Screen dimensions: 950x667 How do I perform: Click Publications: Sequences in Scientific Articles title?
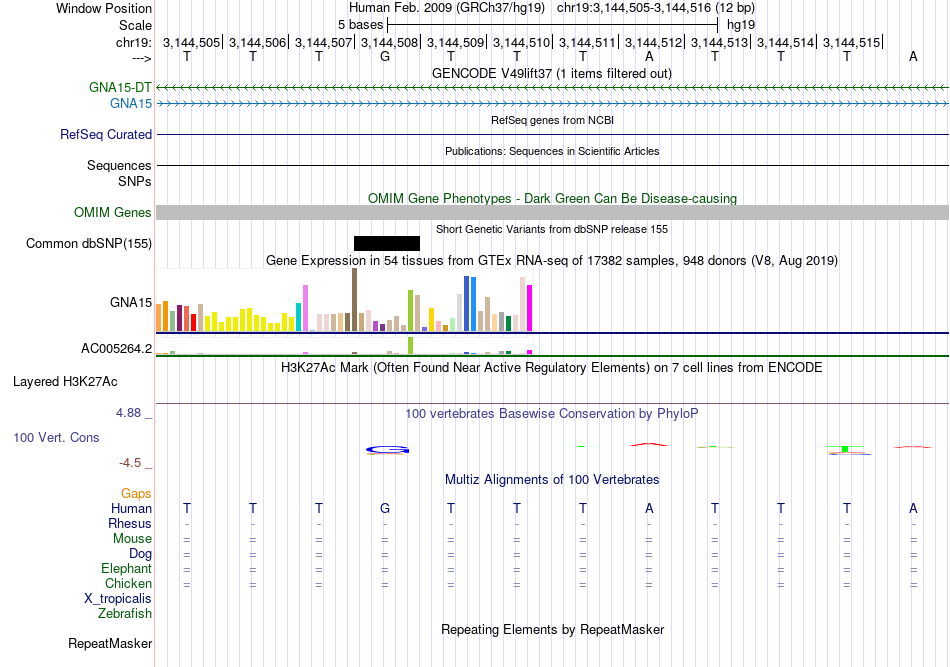[x=552, y=151]
